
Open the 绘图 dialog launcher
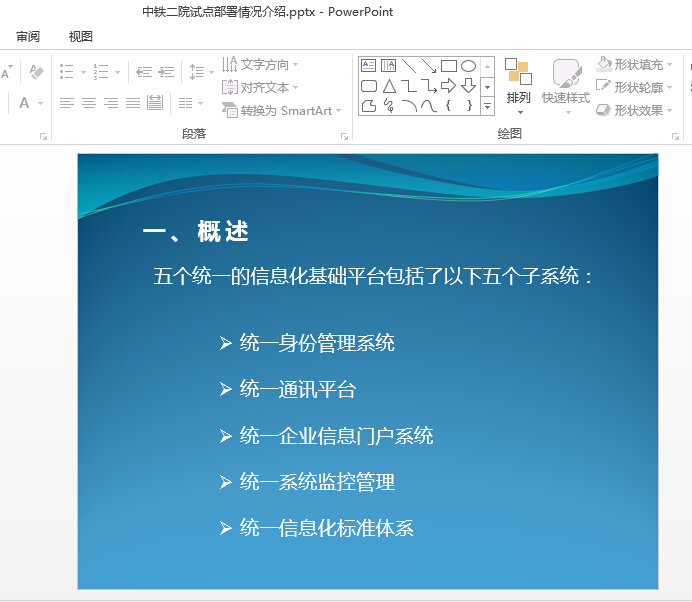coord(675,137)
